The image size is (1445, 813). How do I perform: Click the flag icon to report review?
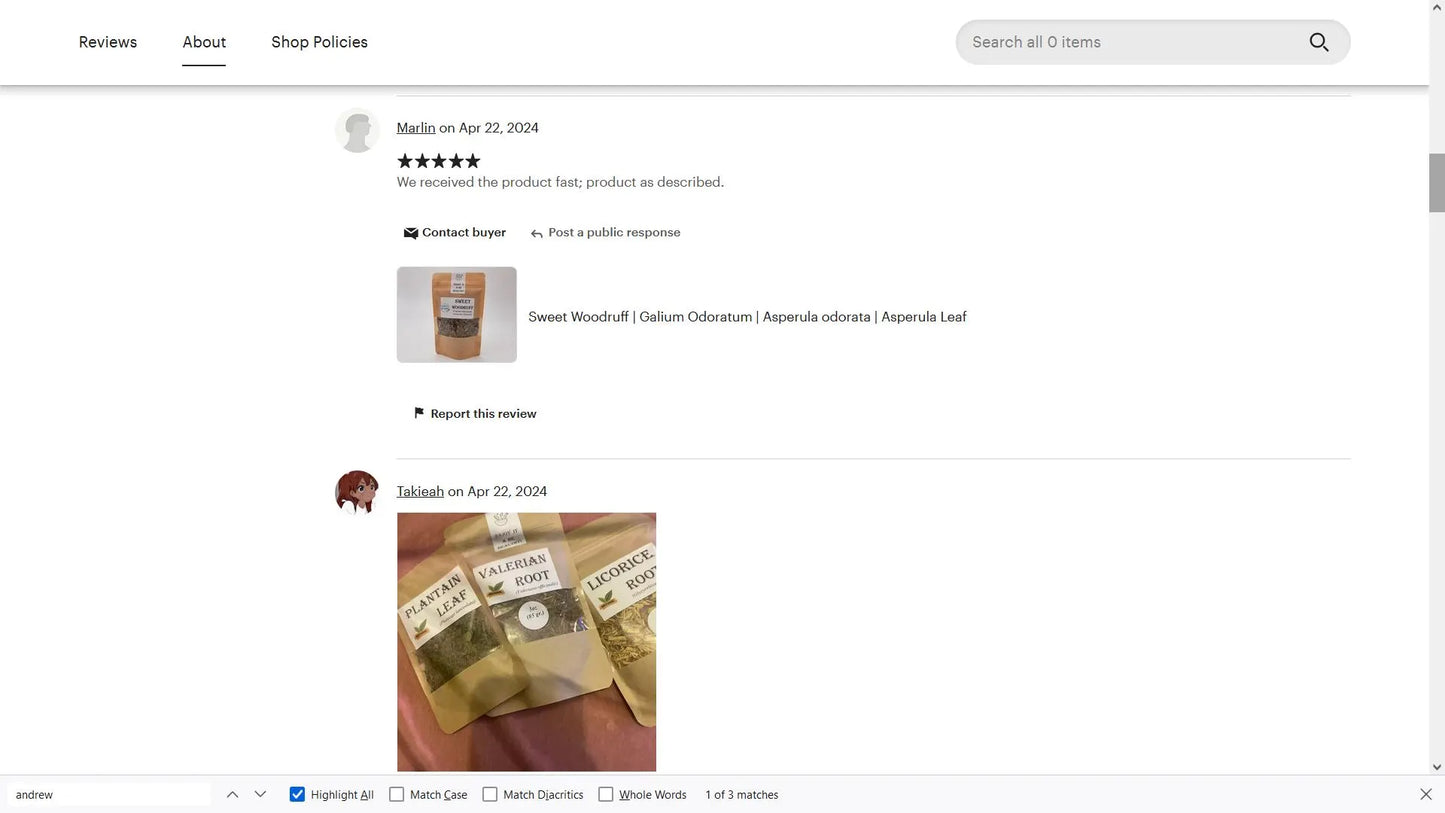(419, 413)
